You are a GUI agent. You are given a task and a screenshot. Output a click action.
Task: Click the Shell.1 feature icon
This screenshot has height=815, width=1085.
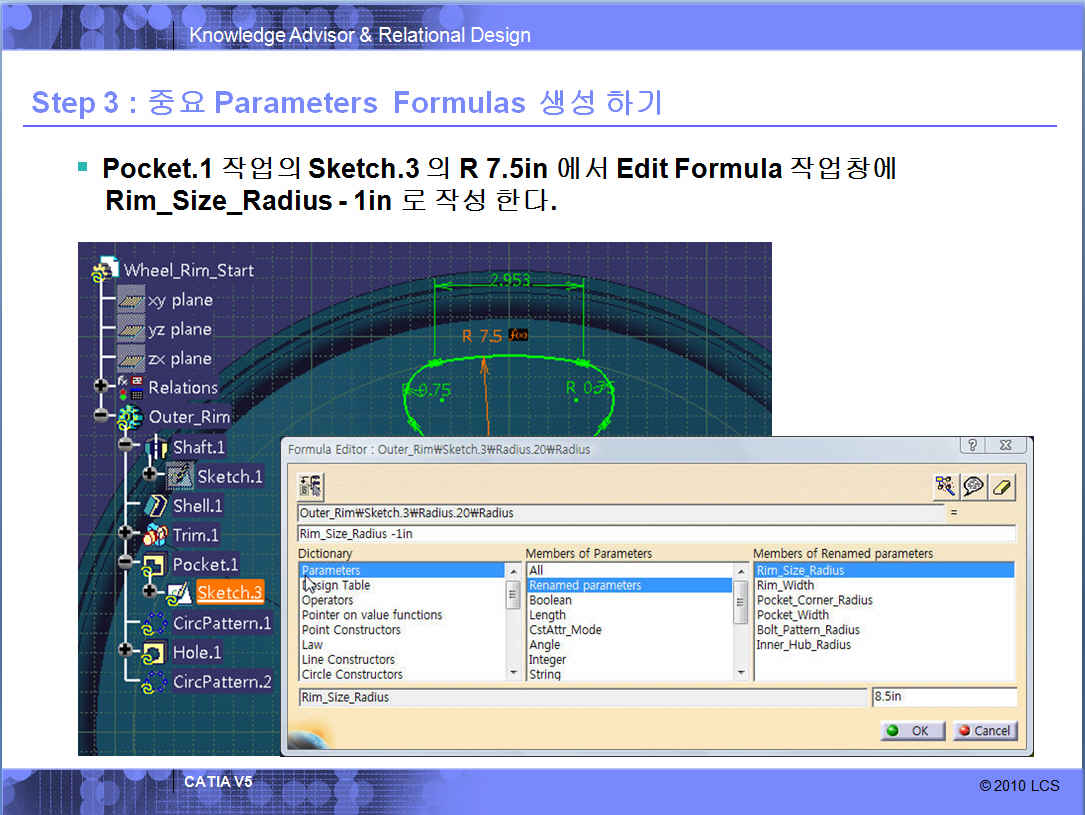pyautogui.click(x=156, y=505)
